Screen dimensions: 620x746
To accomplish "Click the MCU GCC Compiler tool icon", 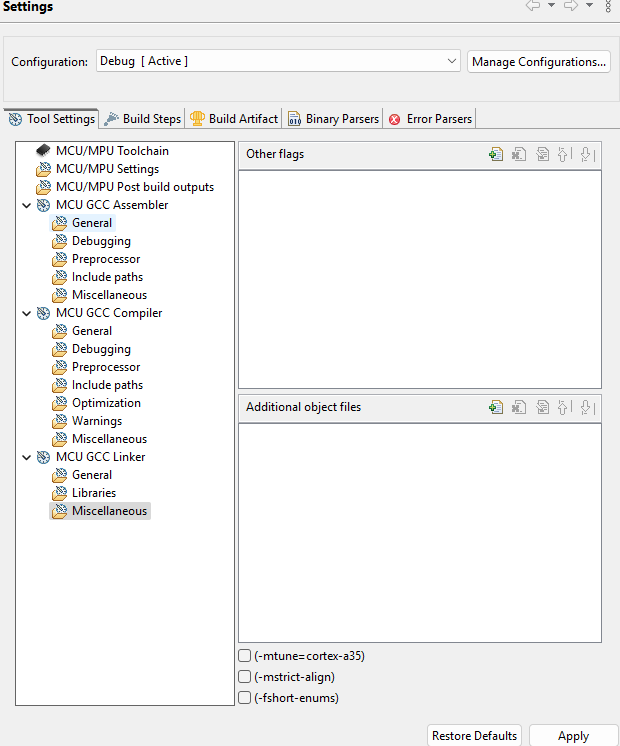I will (x=43, y=313).
